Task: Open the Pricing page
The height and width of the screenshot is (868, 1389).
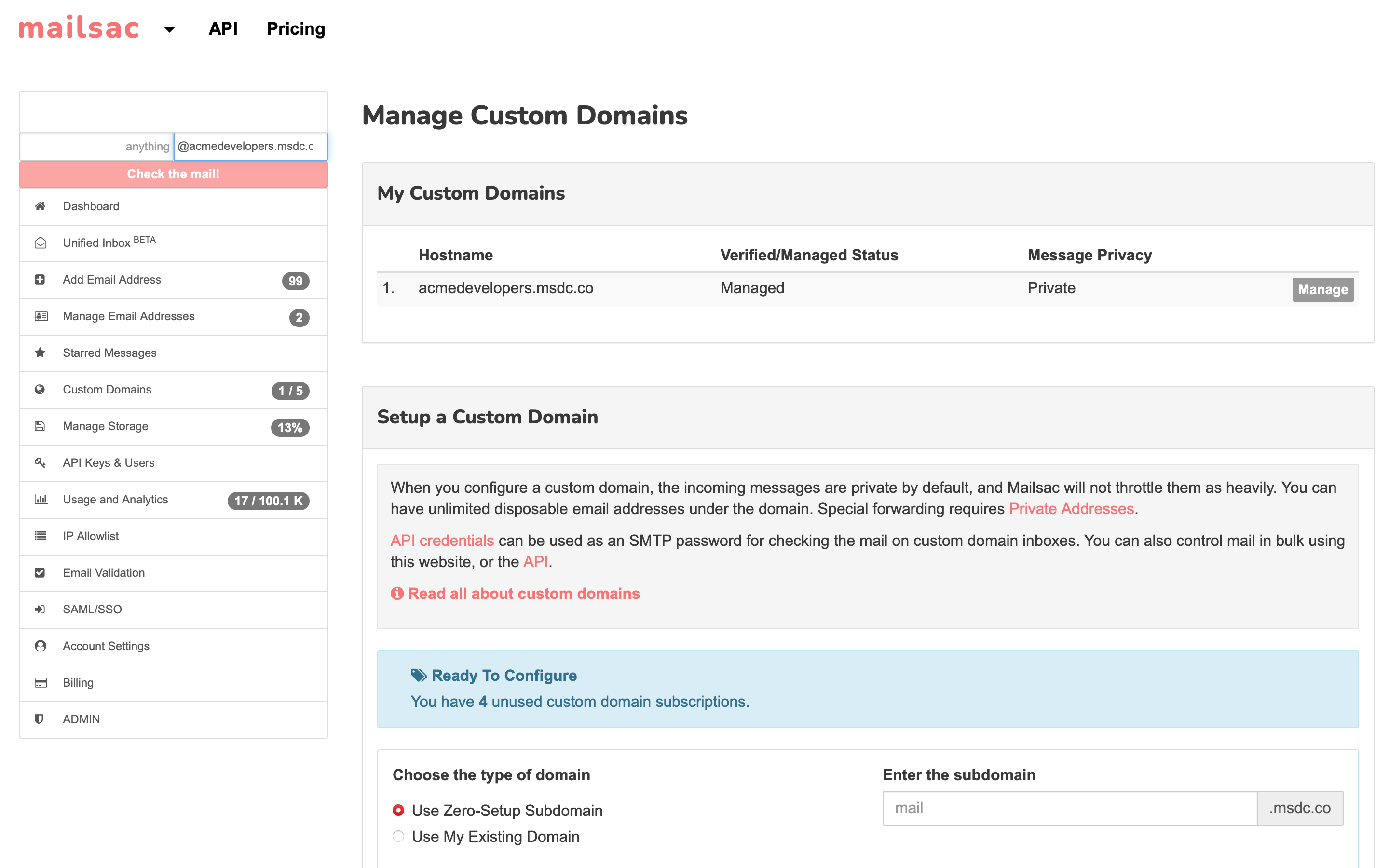Action: coord(295,29)
